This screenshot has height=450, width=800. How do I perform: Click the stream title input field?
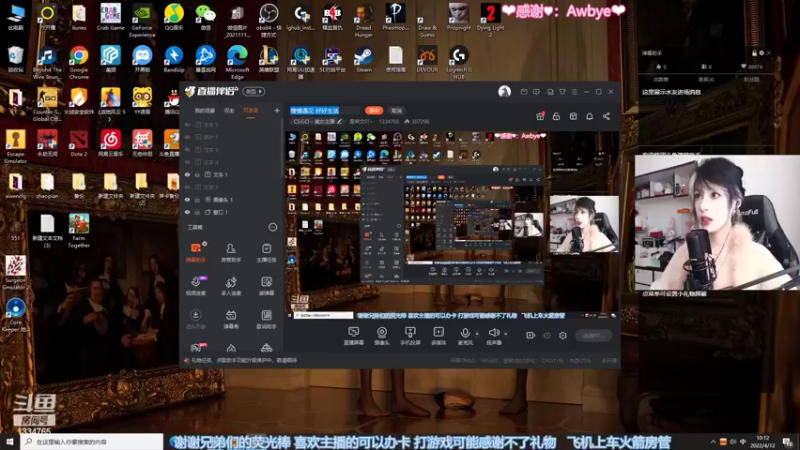coord(325,110)
